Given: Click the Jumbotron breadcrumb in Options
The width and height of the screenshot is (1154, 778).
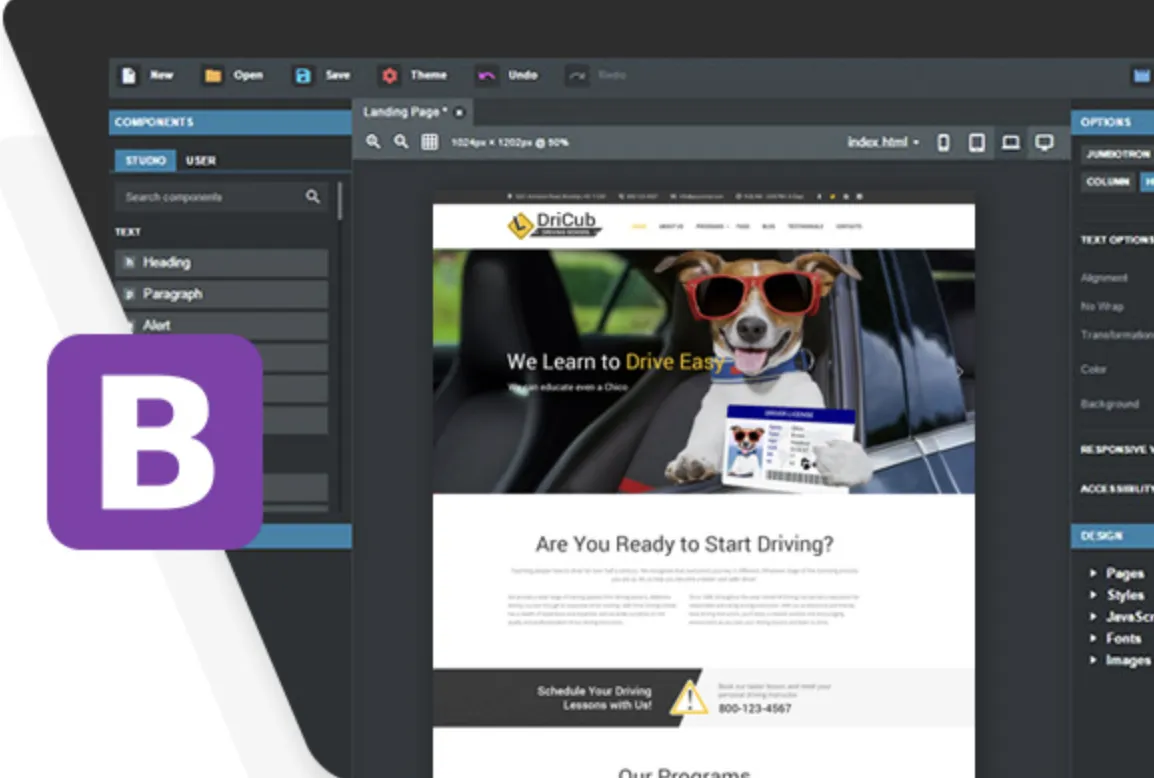Looking at the screenshot, I should click(x=1118, y=154).
